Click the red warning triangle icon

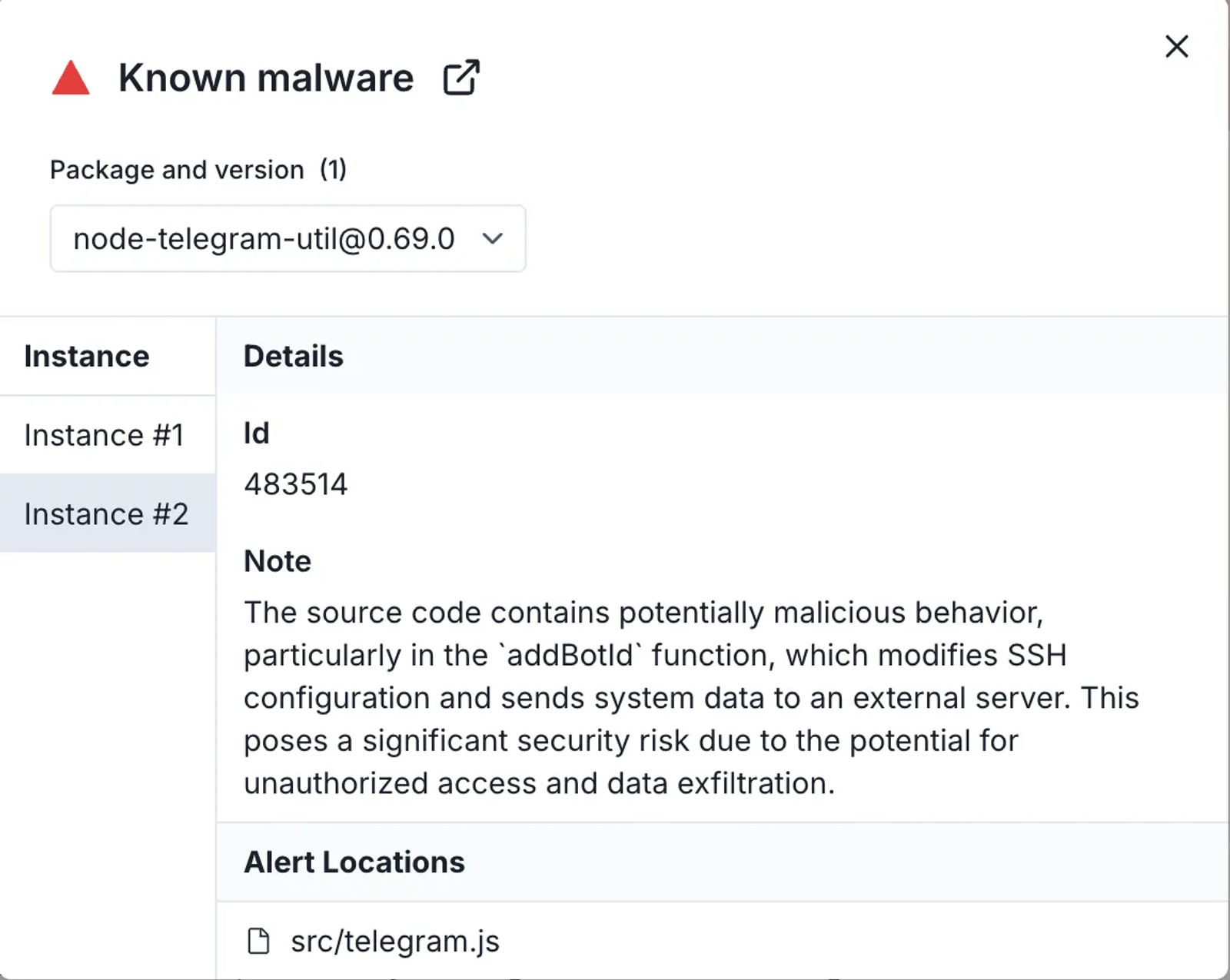71,79
